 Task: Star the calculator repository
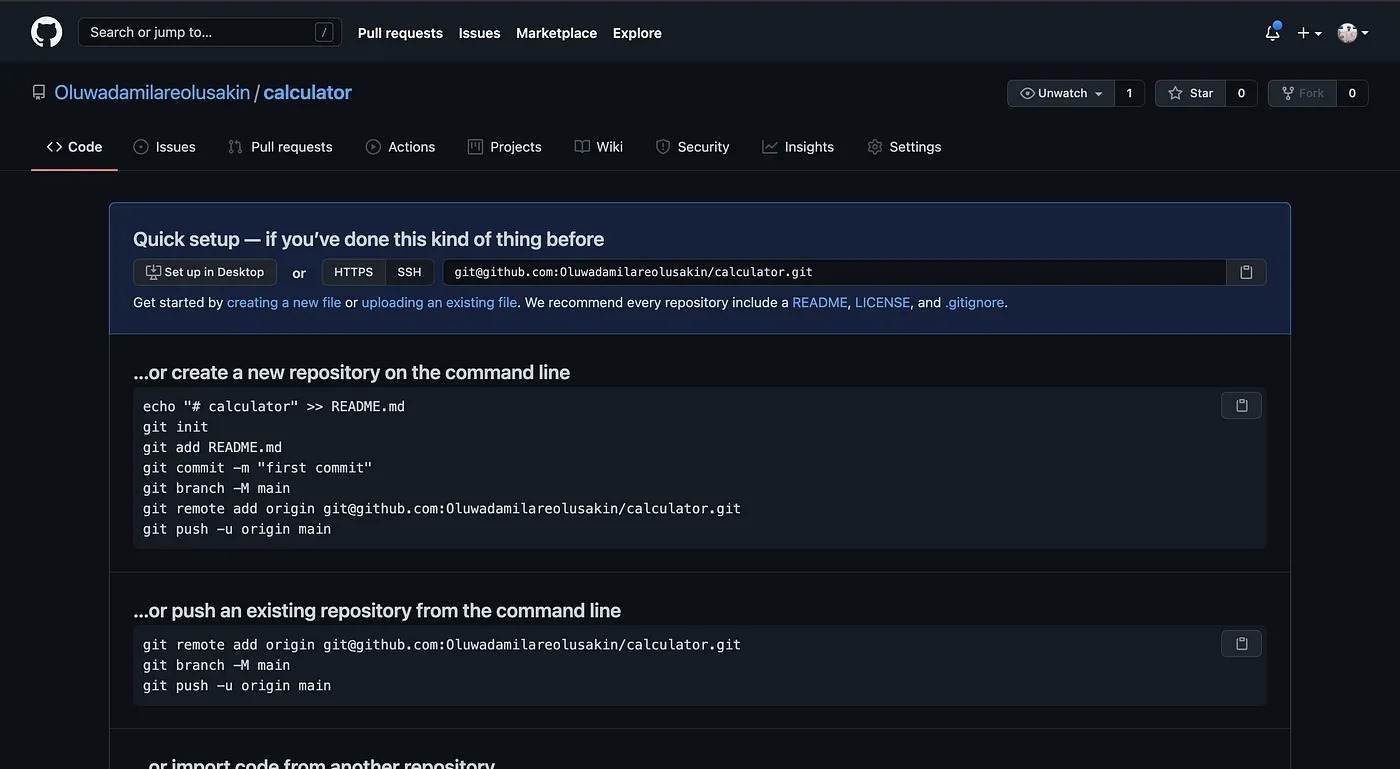[1190, 93]
